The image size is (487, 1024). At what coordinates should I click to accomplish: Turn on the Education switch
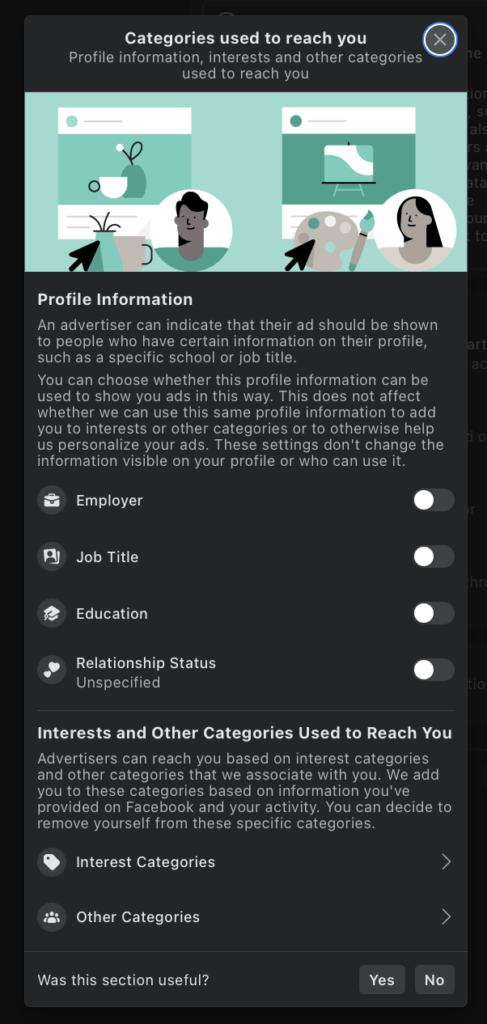click(433, 613)
